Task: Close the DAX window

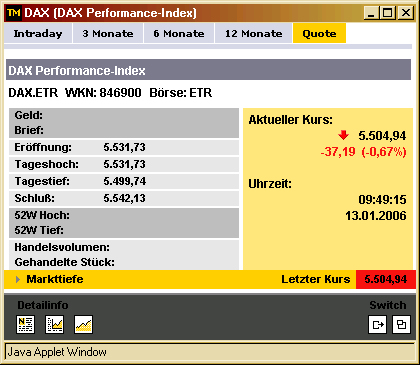Action: [x=406, y=13]
